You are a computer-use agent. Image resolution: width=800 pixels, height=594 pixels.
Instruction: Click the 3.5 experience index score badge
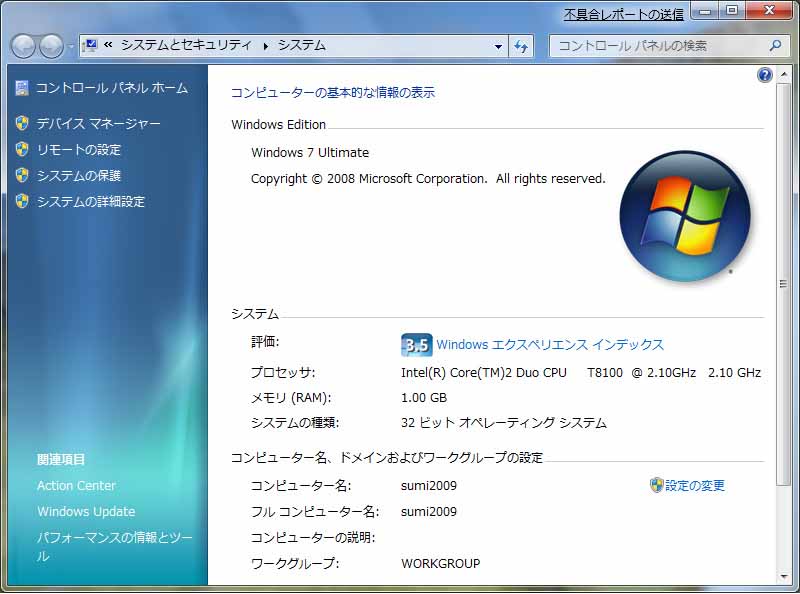pyautogui.click(x=416, y=345)
